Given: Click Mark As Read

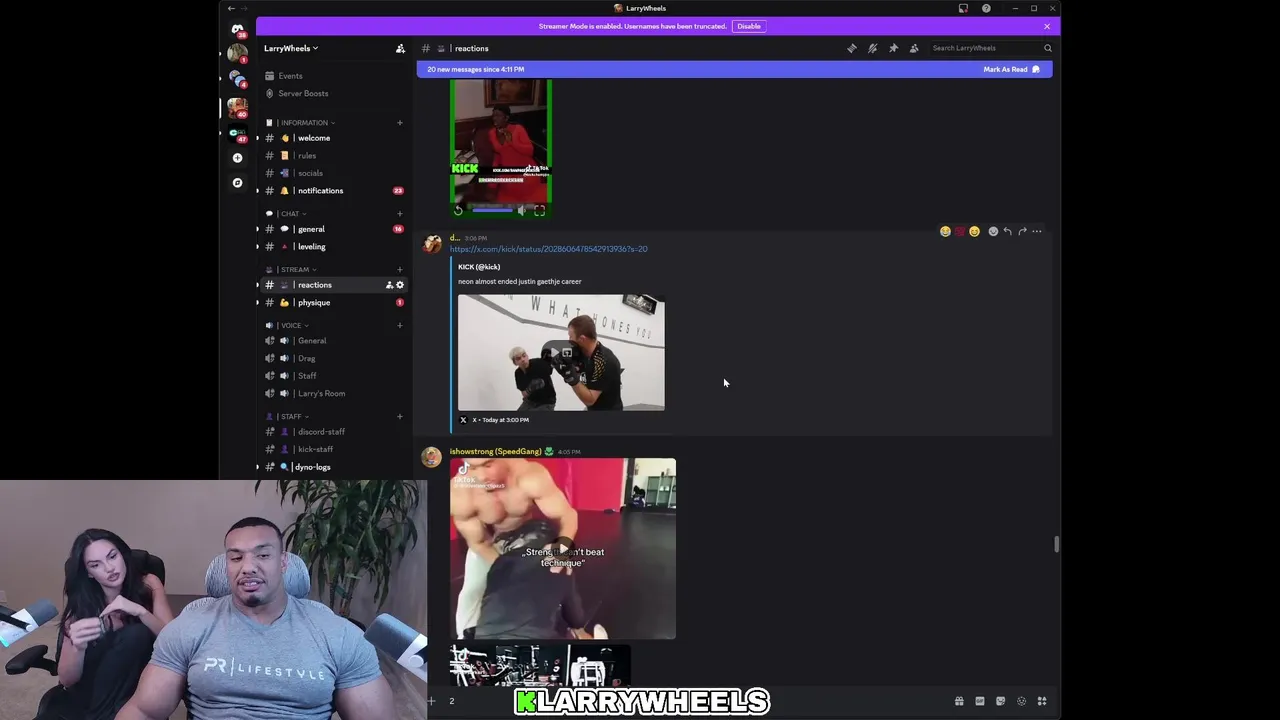Looking at the screenshot, I should pyautogui.click(x=1011, y=69).
